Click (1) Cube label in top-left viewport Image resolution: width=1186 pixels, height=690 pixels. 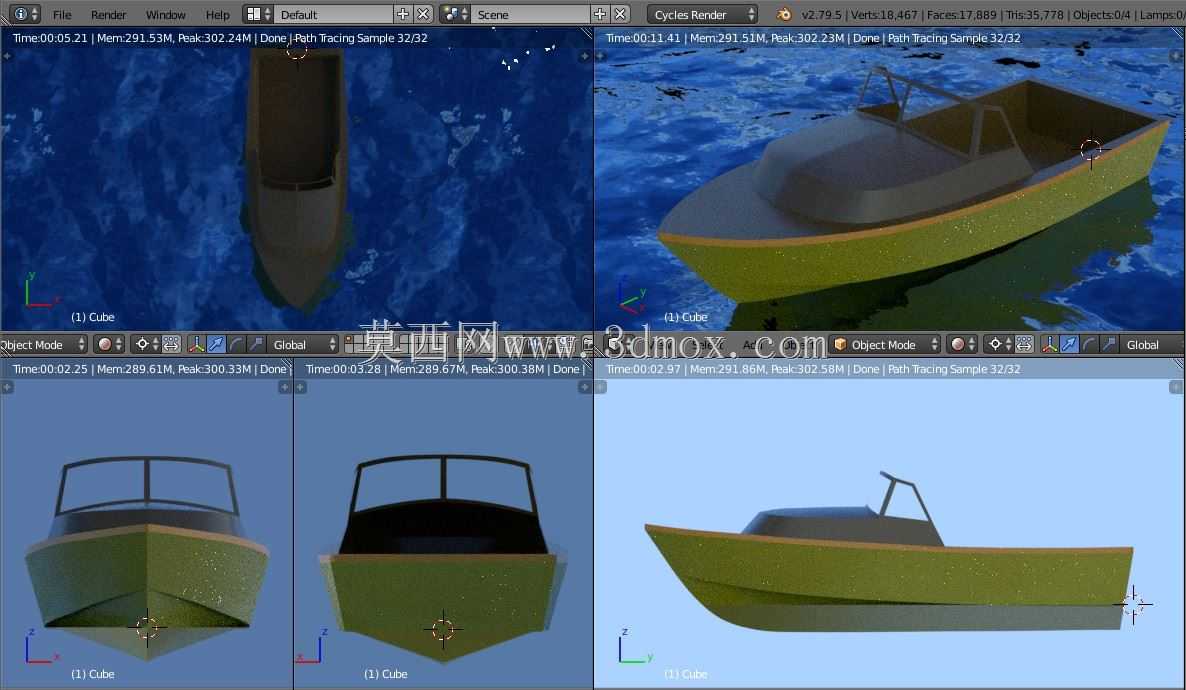pyautogui.click(x=92, y=317)
